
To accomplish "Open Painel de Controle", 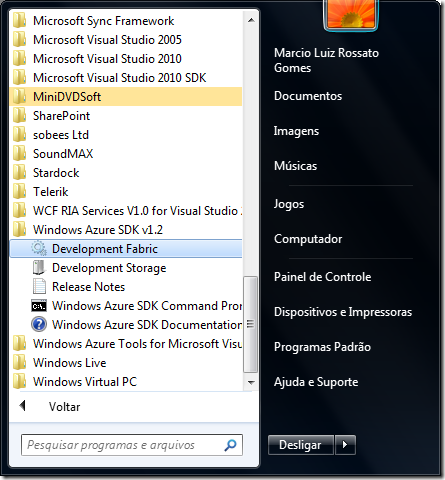I will [x=322, y=277].
